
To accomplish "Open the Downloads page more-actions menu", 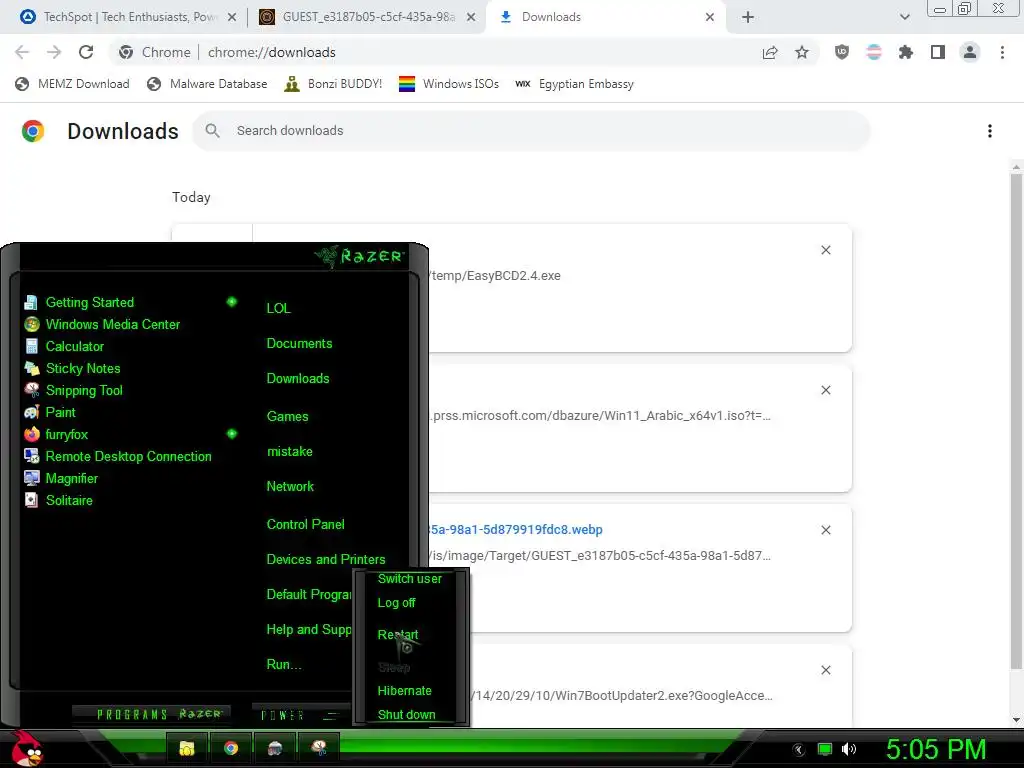I will coord(990,131).
